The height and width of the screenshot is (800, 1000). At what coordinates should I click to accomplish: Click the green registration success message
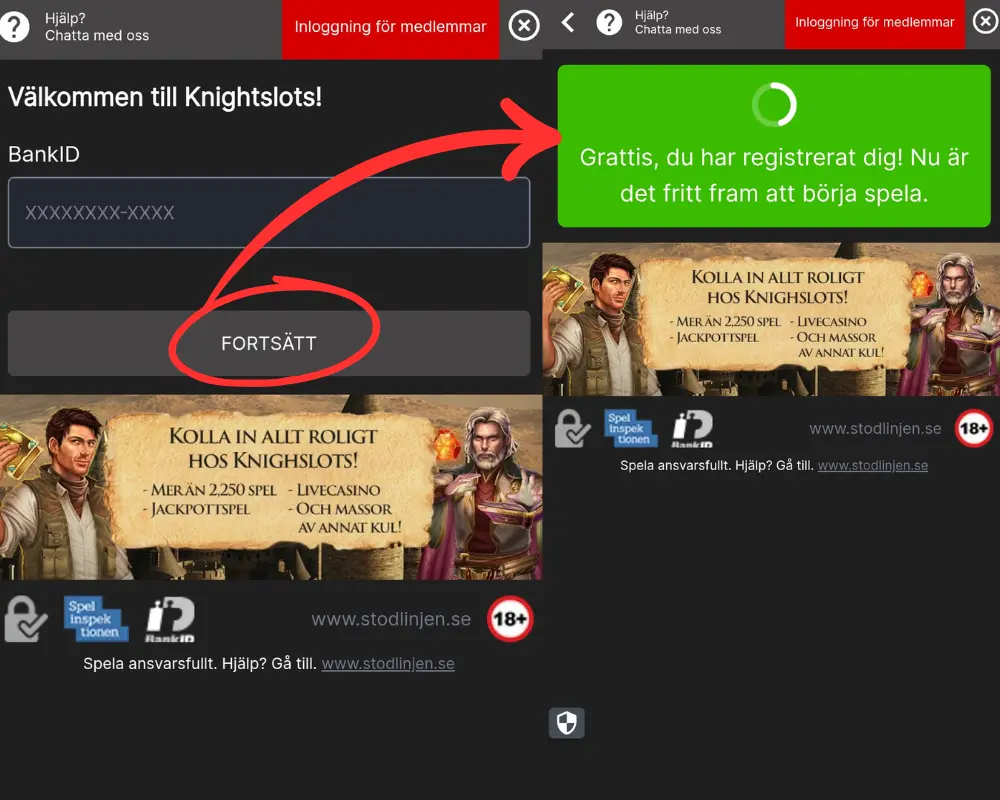point(774,146)
